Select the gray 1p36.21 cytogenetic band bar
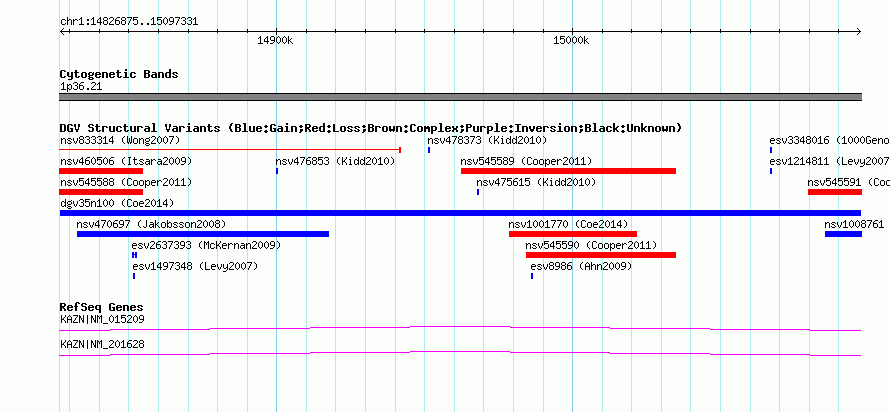890x412 pixels. coord(460,97)
